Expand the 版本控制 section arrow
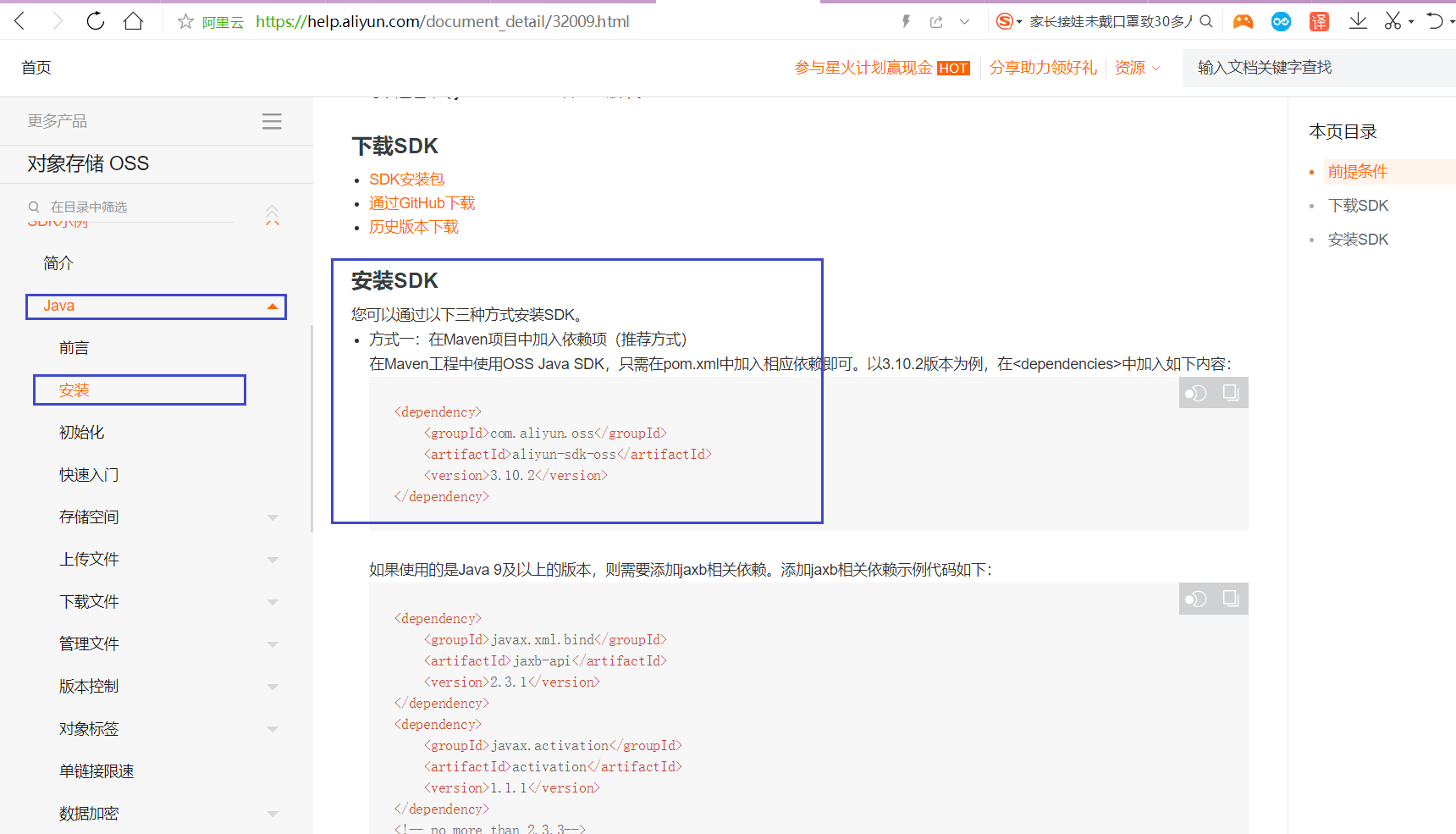This screenshot has width=1456, height=834. (x=272, y=687)
